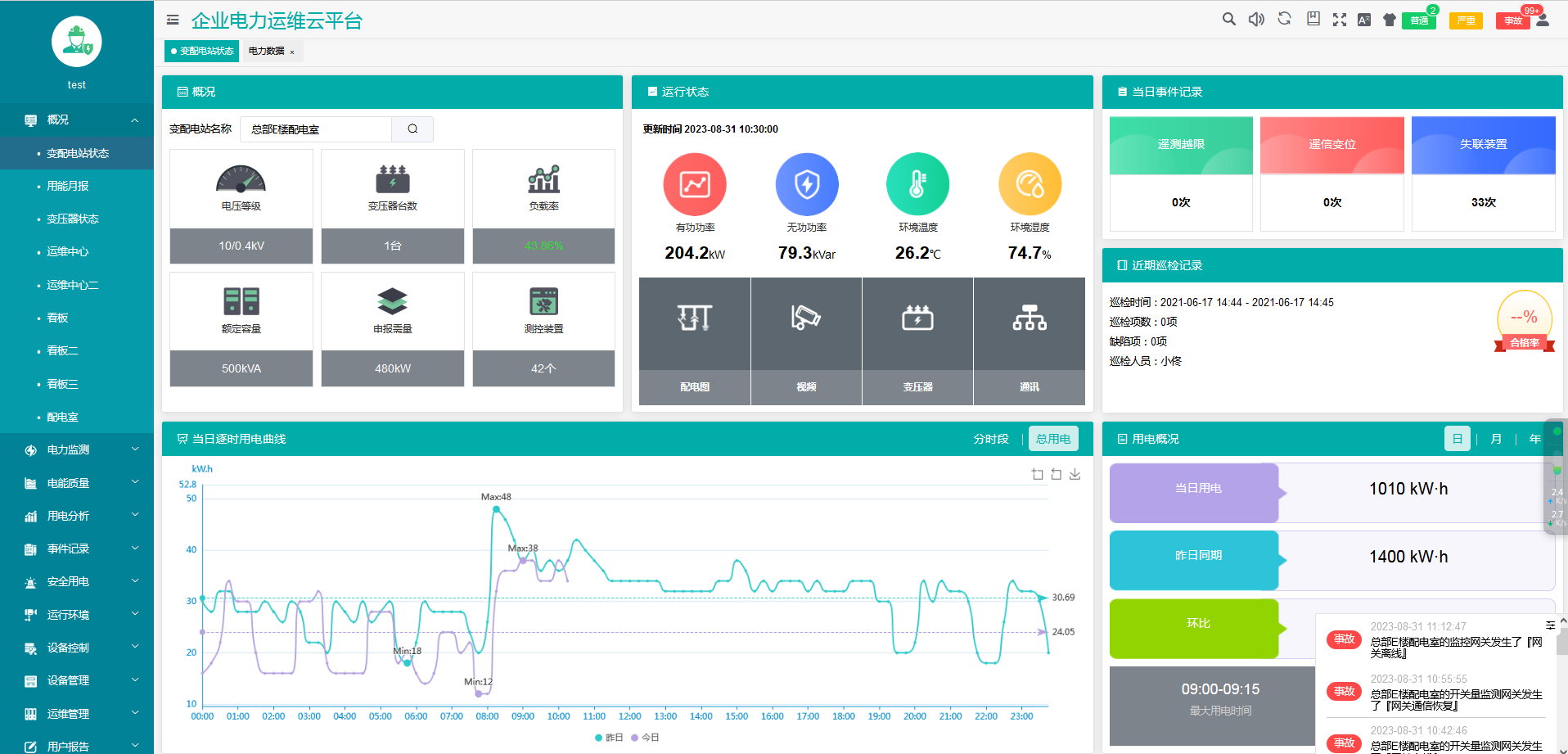Expand the 电力监测 sidebar menu
The image size is (1568, 754).
tap(77, 449)
